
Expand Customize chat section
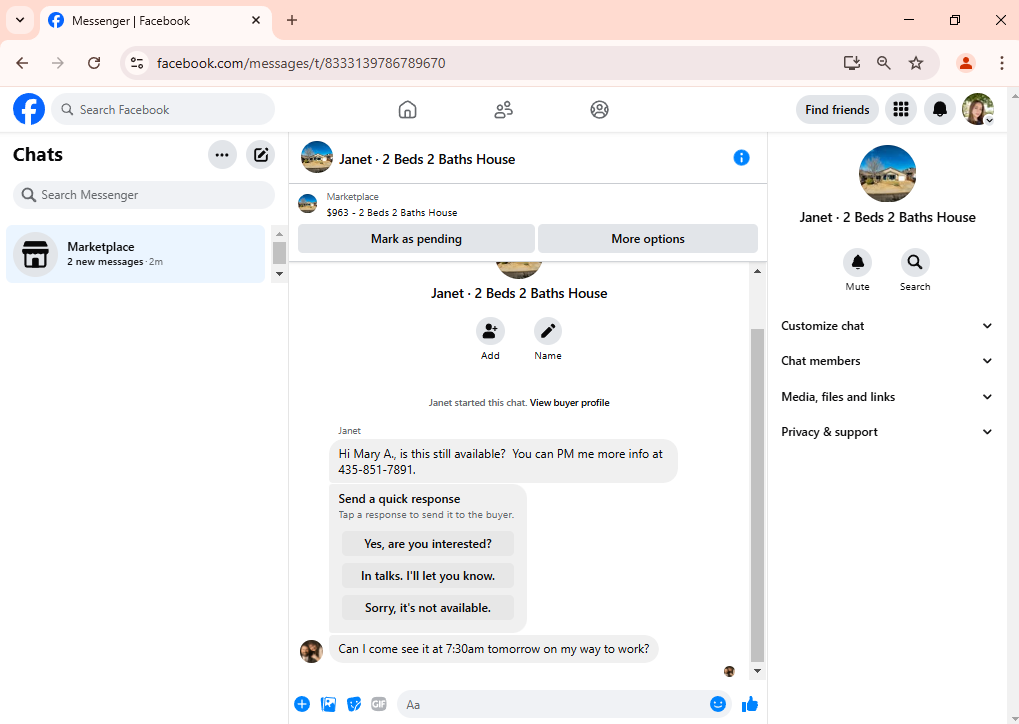tap(887, 326)
